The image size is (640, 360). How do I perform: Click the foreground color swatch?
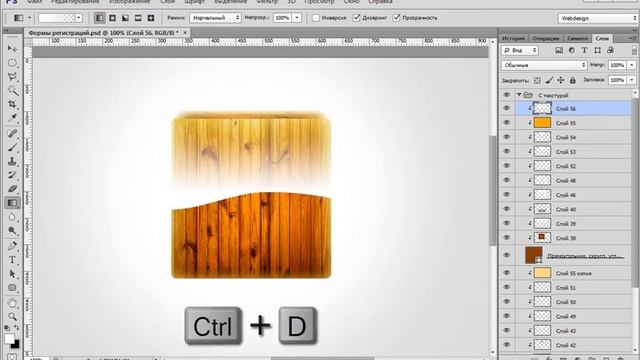click(9, 339)
